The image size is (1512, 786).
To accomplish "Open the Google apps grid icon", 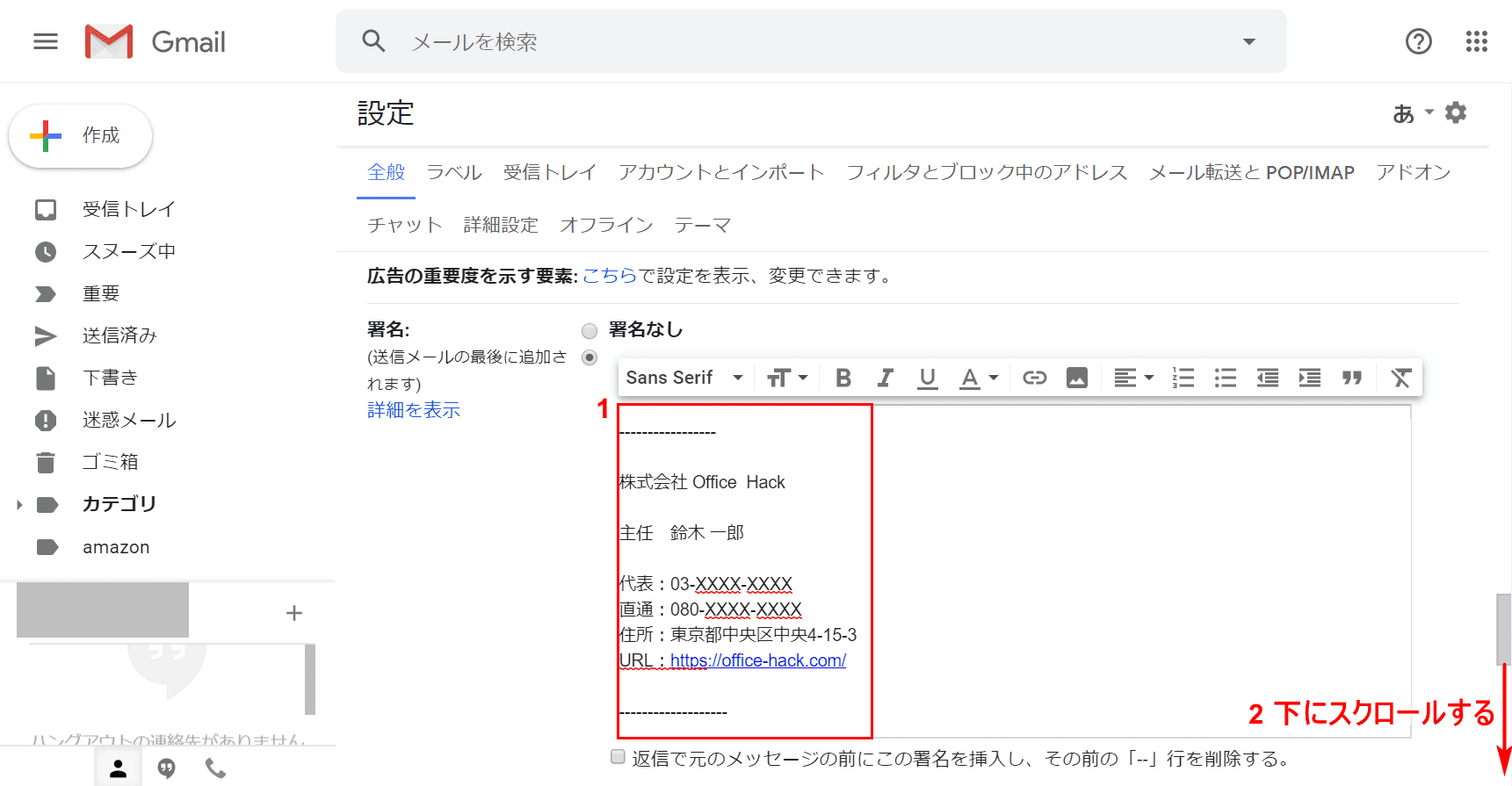I will pos(1477,41).
